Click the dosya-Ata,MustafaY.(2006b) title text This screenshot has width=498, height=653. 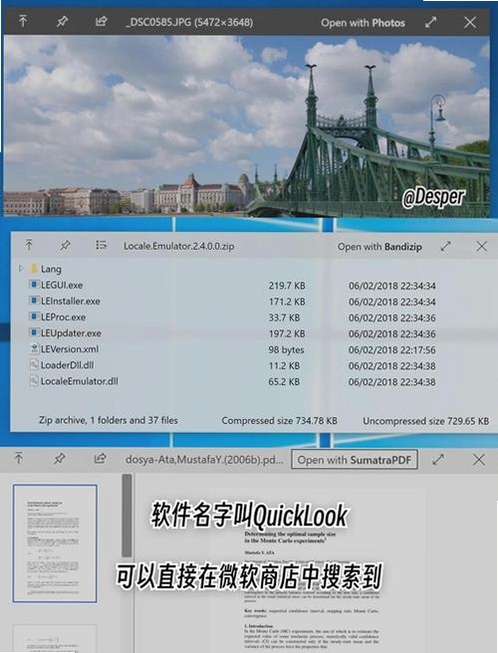[x=204, y=460]
